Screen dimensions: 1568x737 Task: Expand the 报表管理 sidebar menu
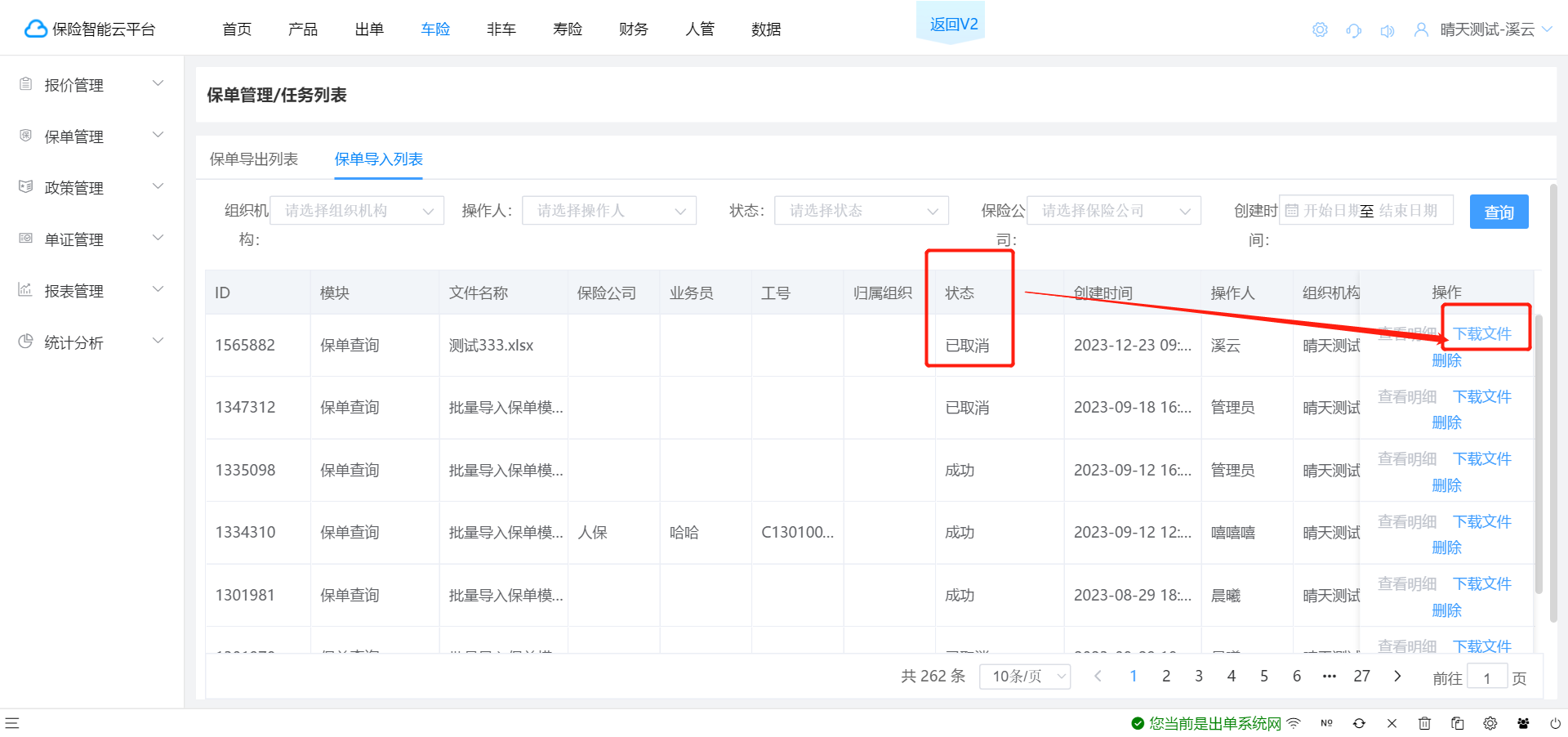[158, 289]
